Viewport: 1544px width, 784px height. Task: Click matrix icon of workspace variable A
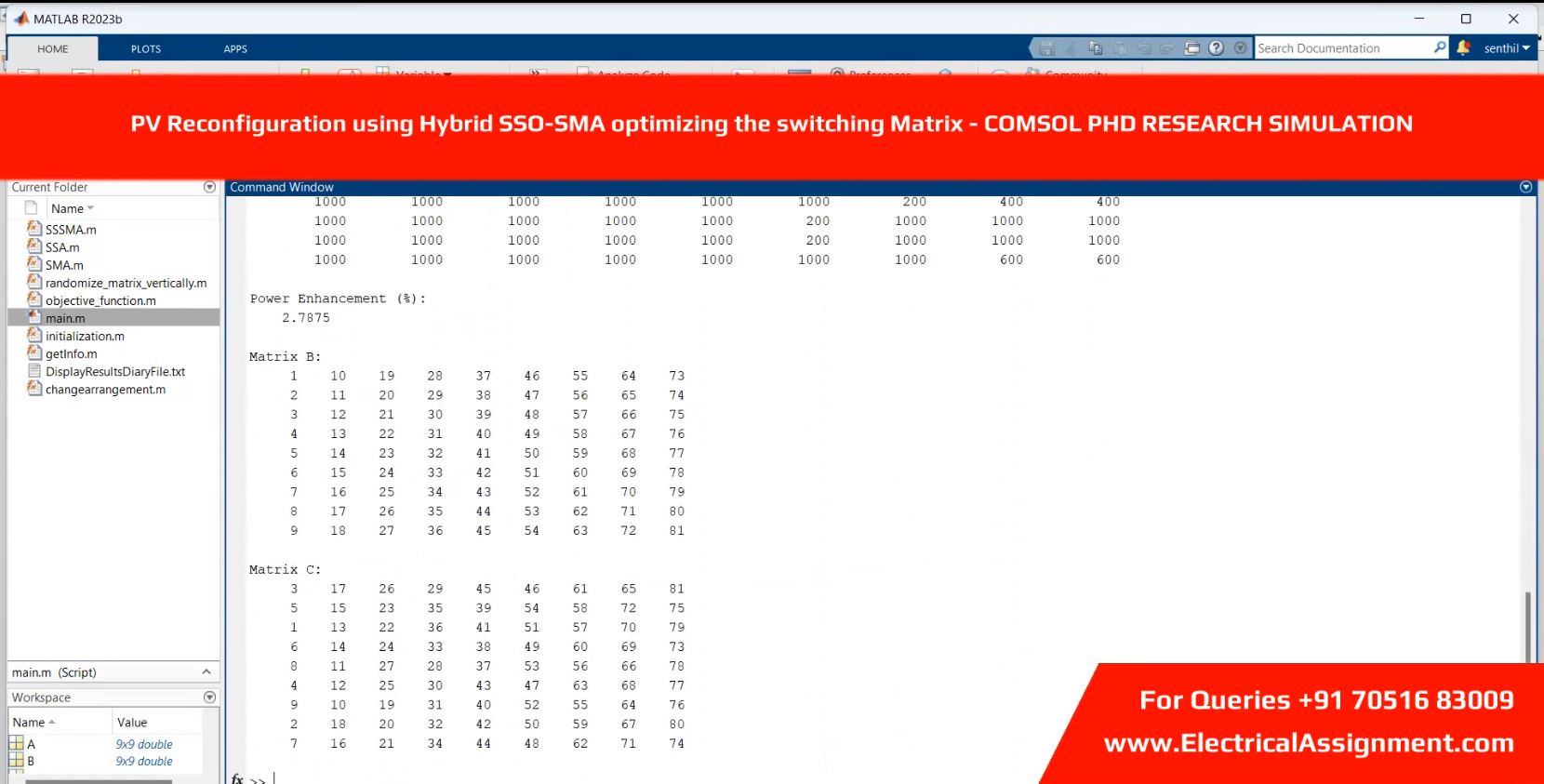click(16, 744)
